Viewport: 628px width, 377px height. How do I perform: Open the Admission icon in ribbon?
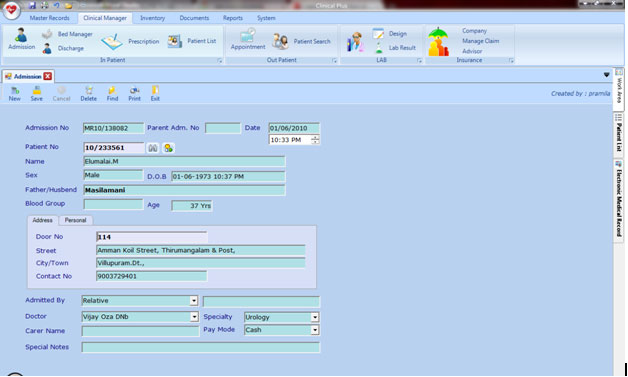pos(21,39)
